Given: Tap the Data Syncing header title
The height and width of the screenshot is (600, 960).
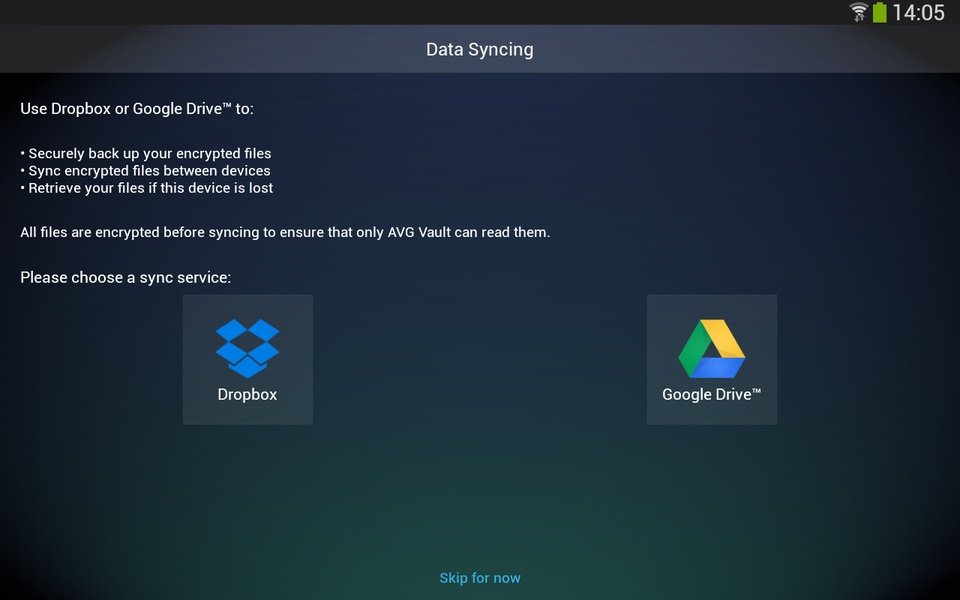Looking at the screenshot, I should point(480,49).
